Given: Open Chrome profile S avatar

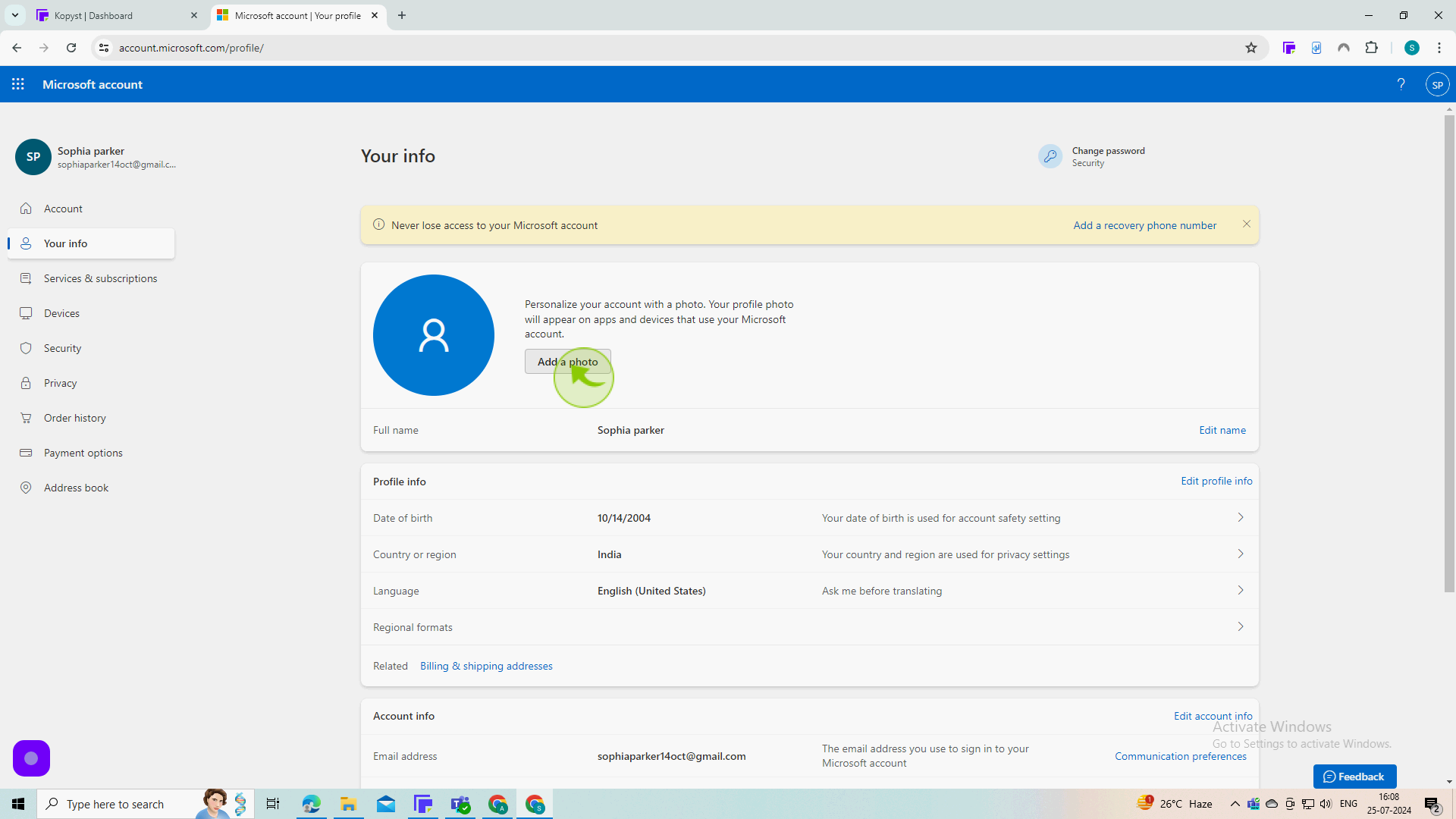Looking at the screenshot, I should click(1412, 48).
